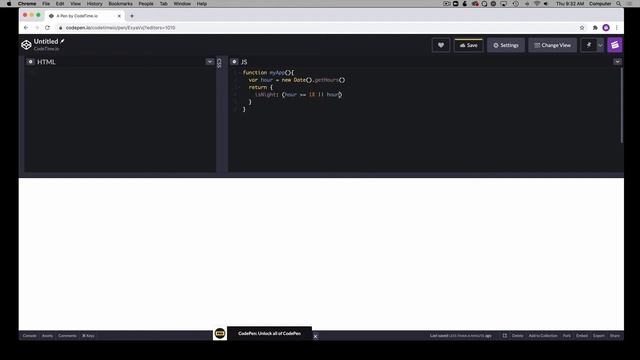Screen dimensions: 640x360
Task: Reload the page
Action: point(47,28)
